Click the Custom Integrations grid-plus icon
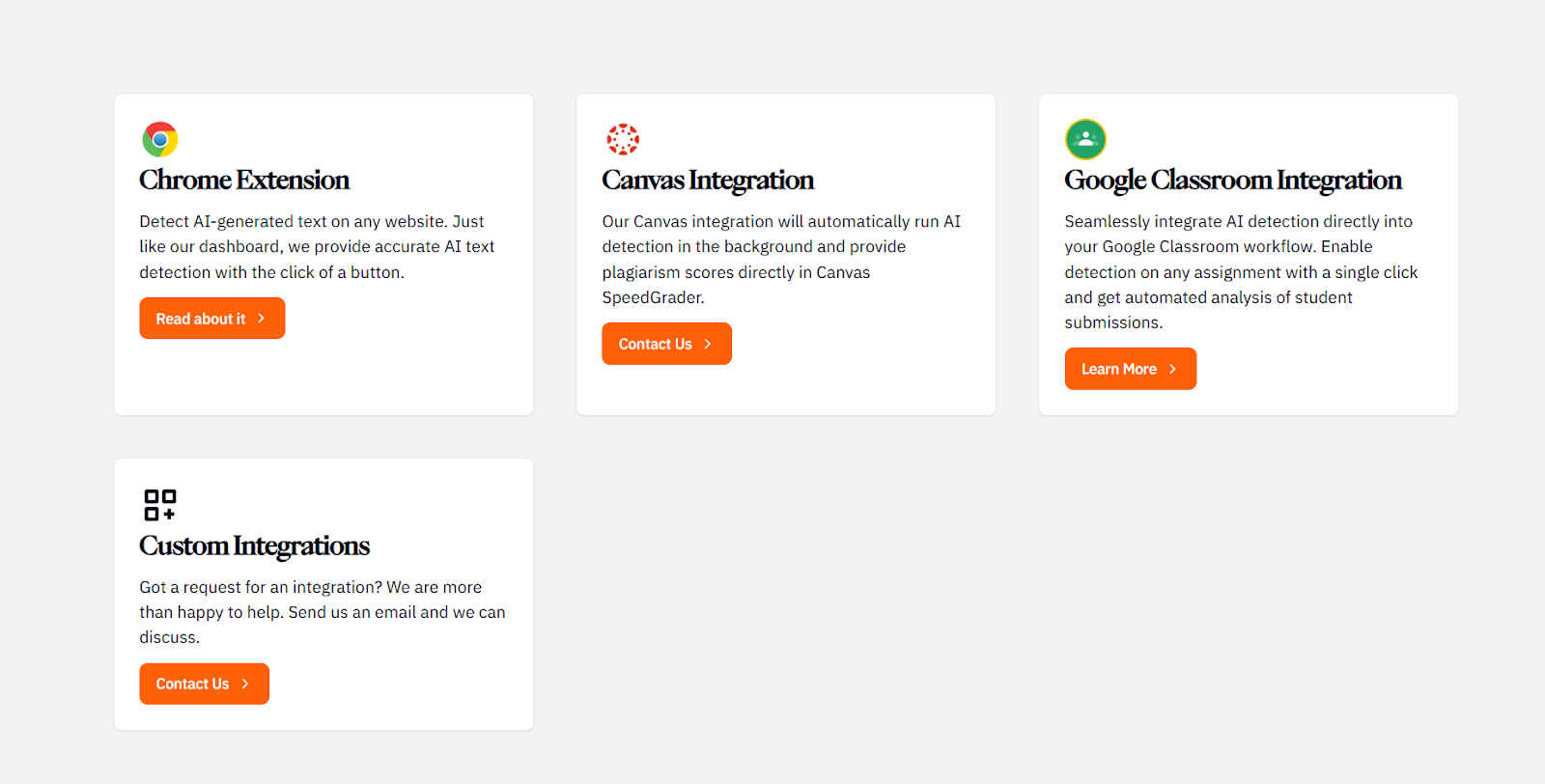The image size is (1545, 784). [x=160, y=504]
